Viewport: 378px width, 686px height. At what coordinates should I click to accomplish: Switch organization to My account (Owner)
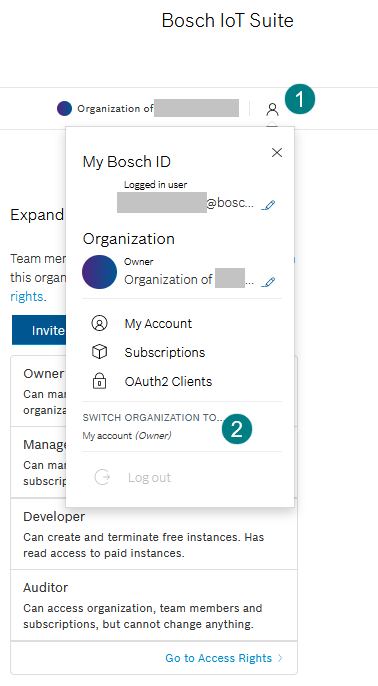tap(127, 436)
